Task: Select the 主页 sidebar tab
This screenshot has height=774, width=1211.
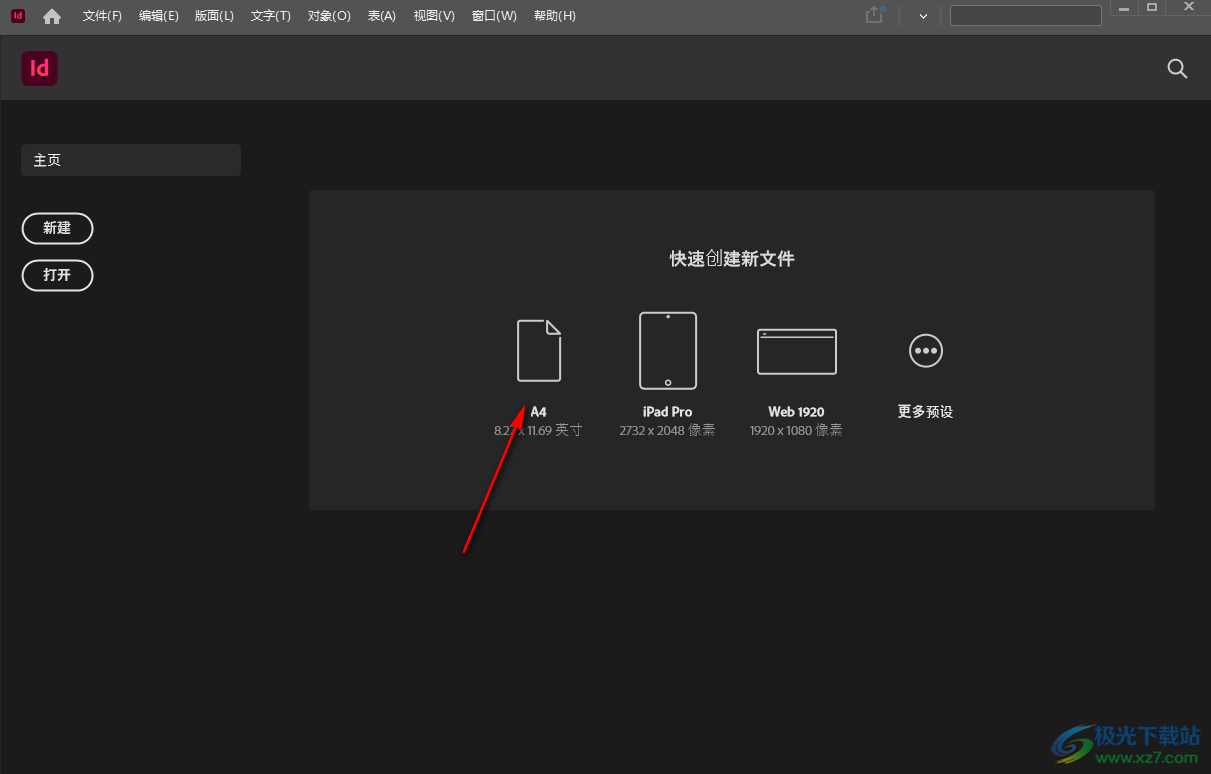Action: pyautogui.click(x=131, y=160)
